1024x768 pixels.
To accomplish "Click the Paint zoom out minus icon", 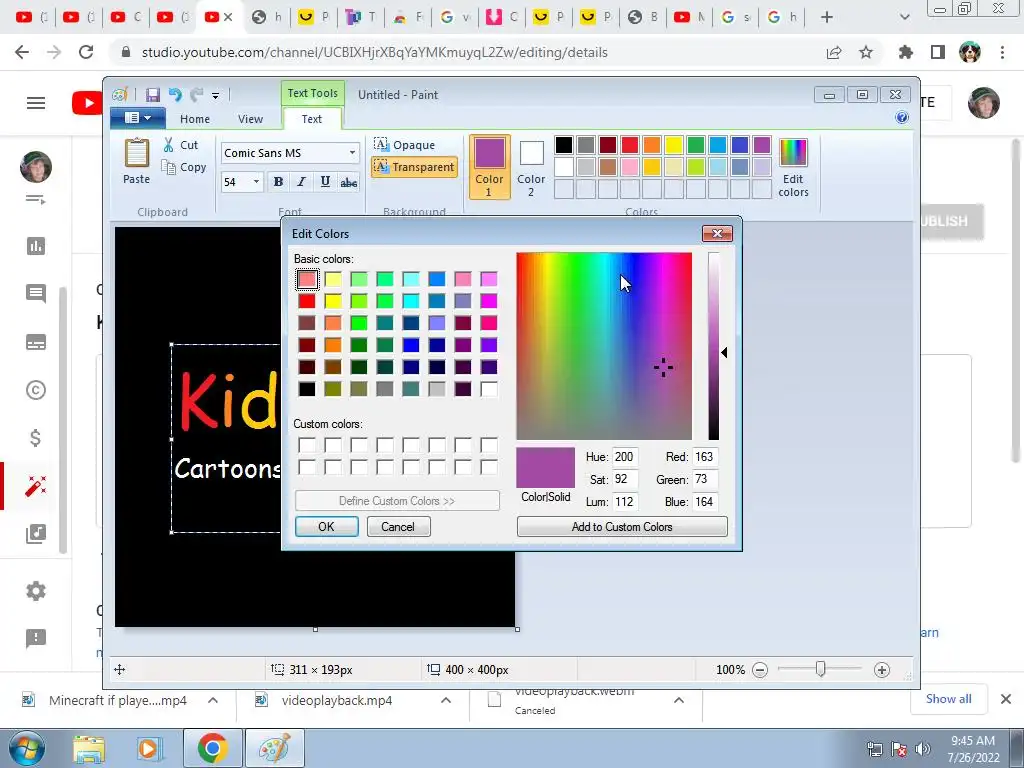I will click(x=760, y=670).
